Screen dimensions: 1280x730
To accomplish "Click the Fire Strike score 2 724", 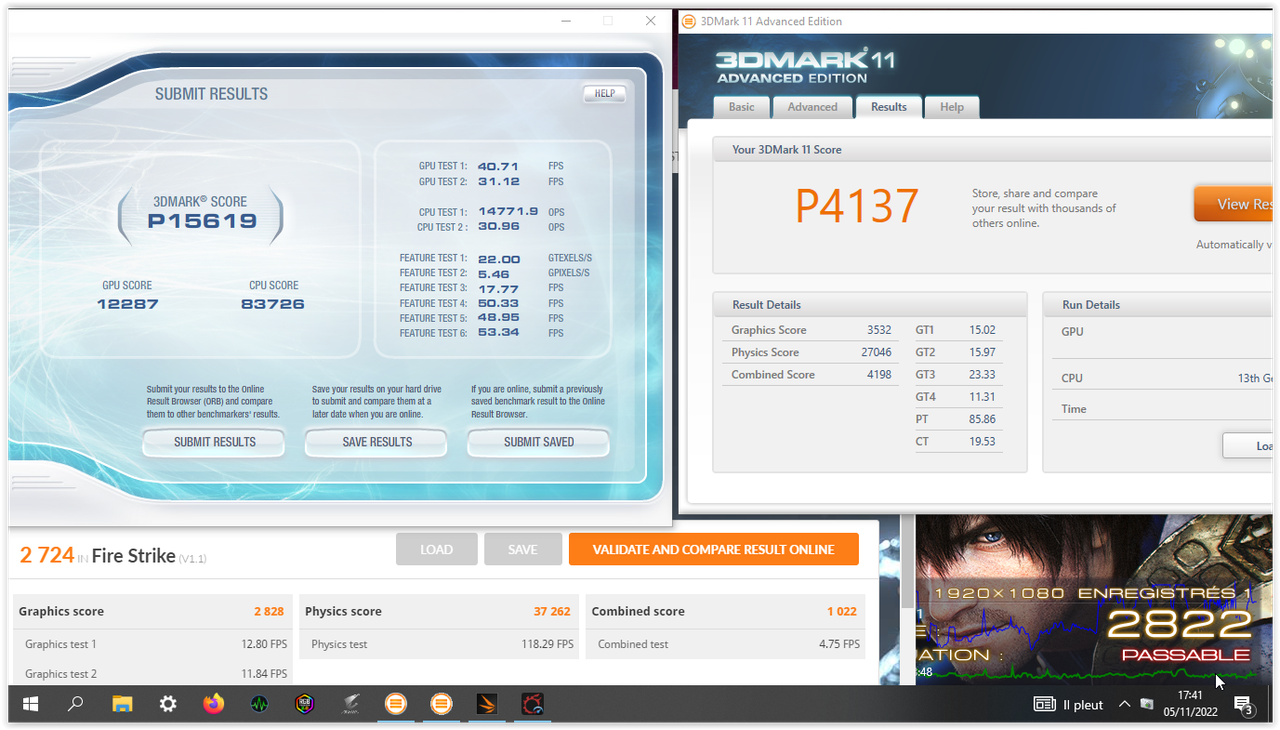I will pyautogui.click(x=47, y=556).
